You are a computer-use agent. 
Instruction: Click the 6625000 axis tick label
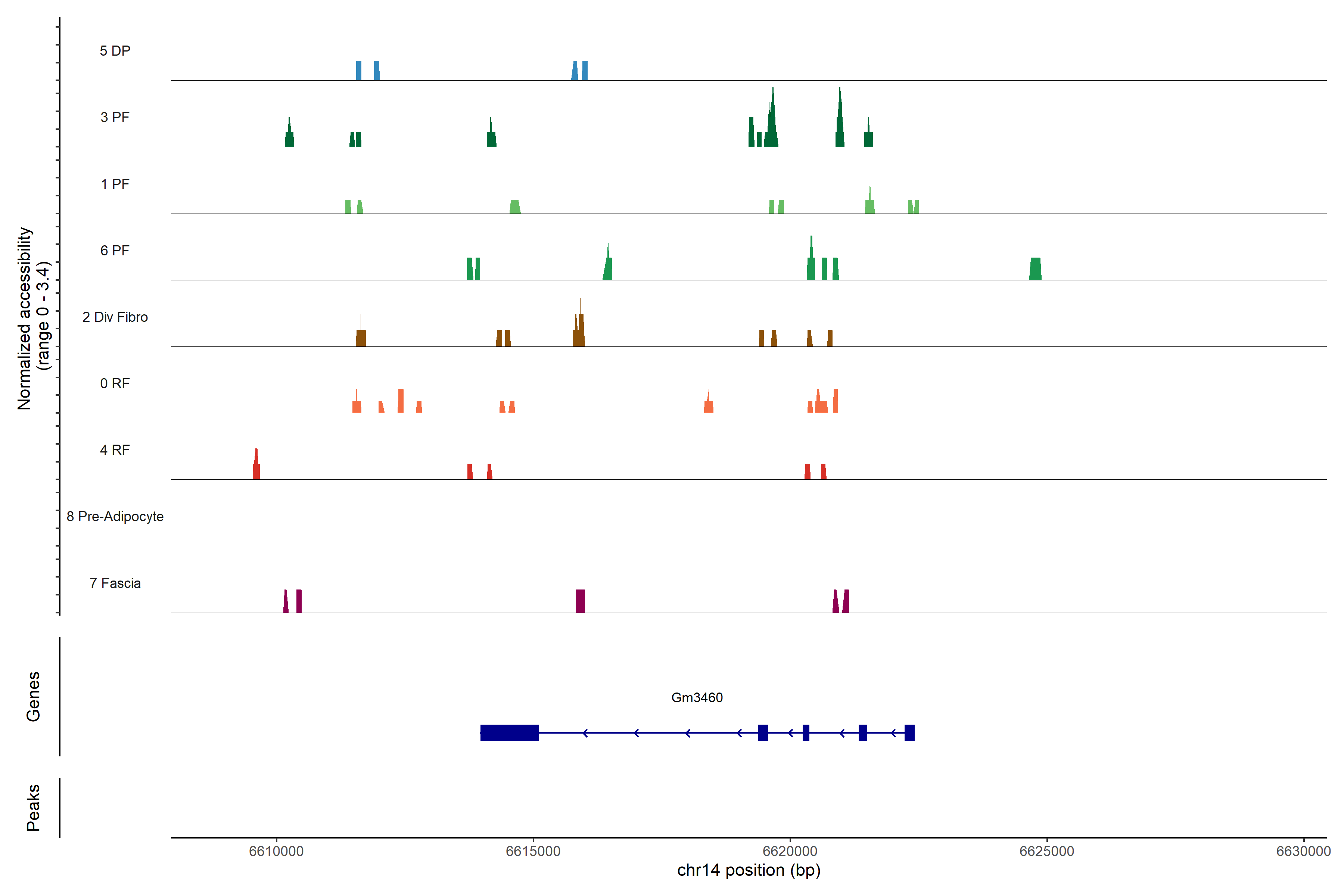click(x=1046, y=851)
